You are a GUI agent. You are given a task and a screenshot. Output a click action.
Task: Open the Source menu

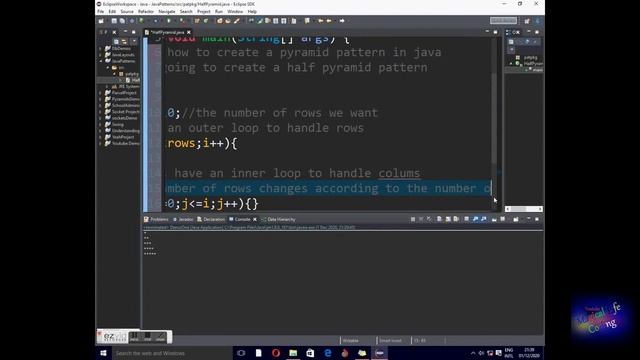pyautogui.click(x=127, y=12)
